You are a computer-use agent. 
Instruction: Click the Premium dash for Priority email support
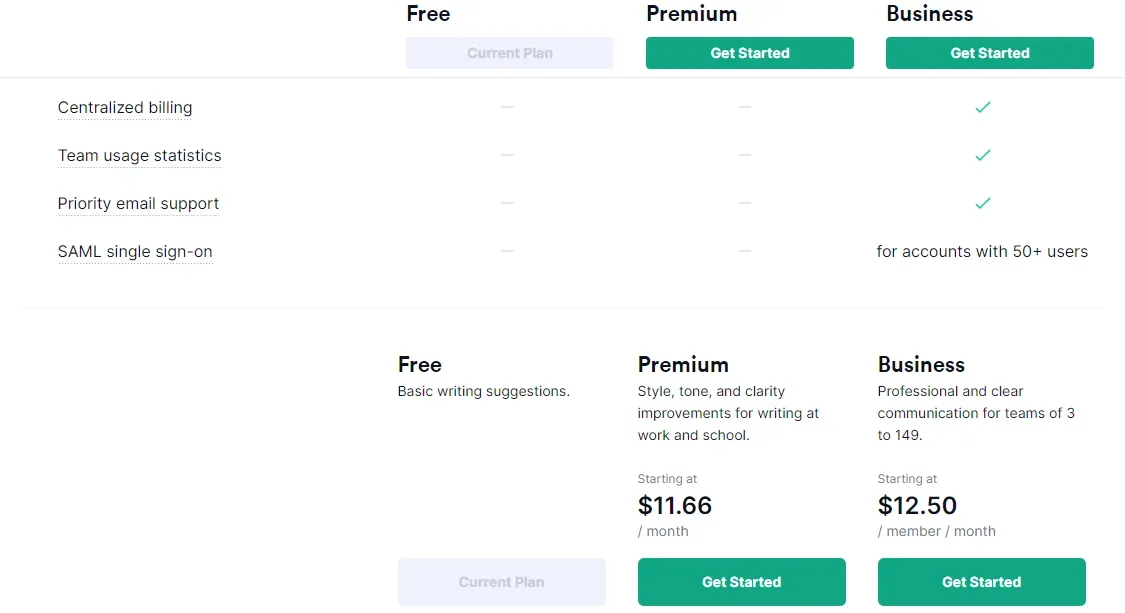(x=745, y=203)
